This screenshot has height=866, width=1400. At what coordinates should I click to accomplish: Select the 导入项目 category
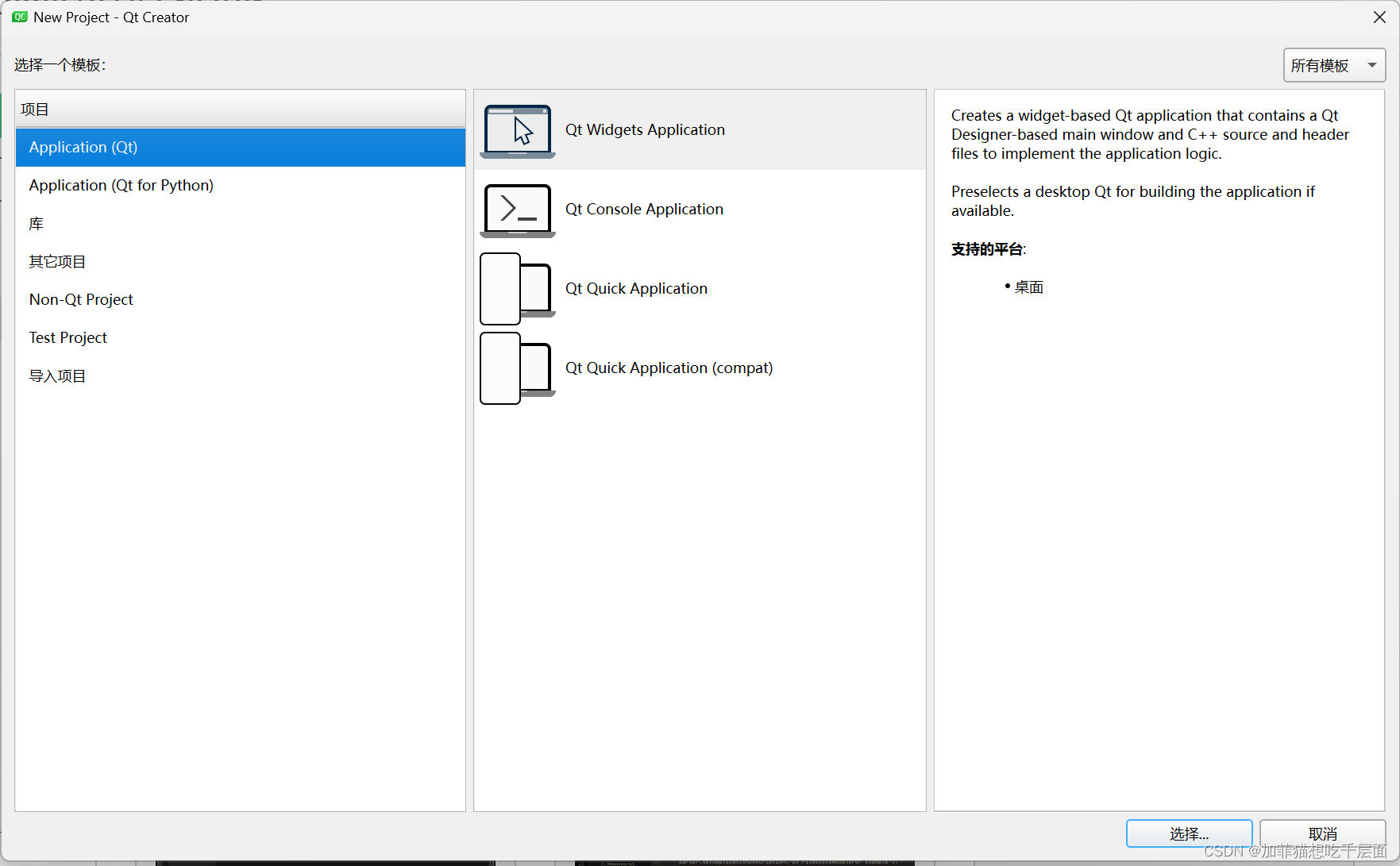coord(241,376)
